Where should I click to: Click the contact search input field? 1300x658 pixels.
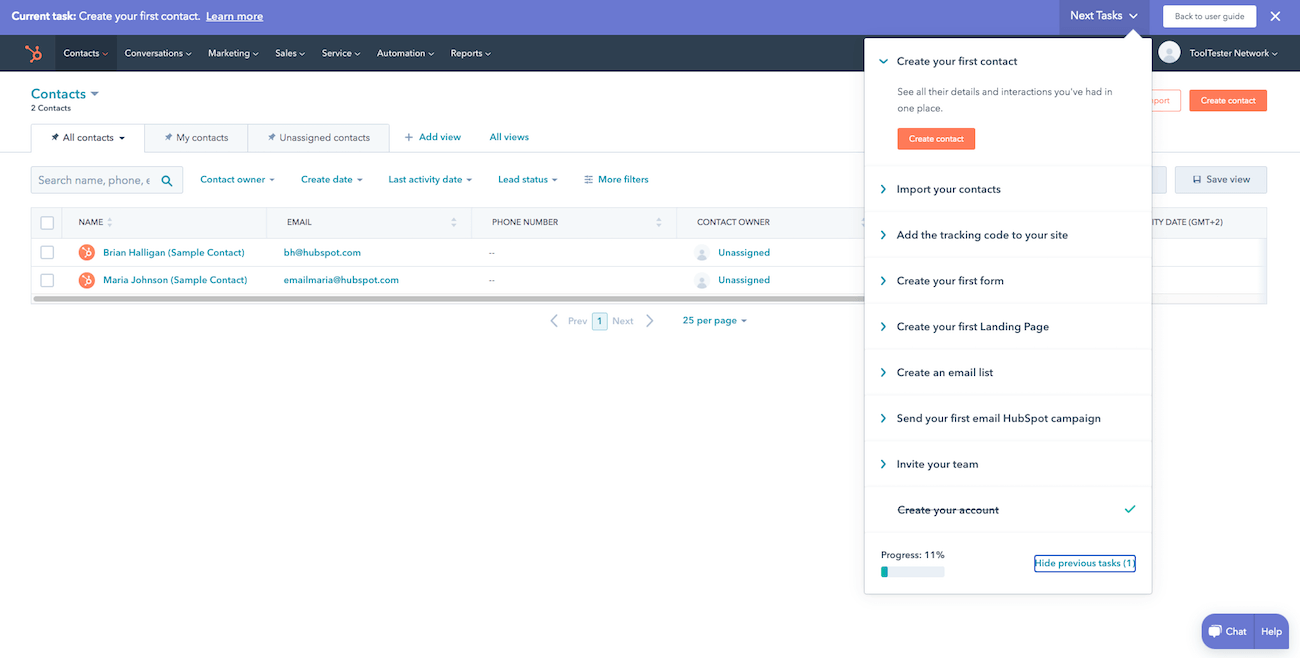coord(107,180)
